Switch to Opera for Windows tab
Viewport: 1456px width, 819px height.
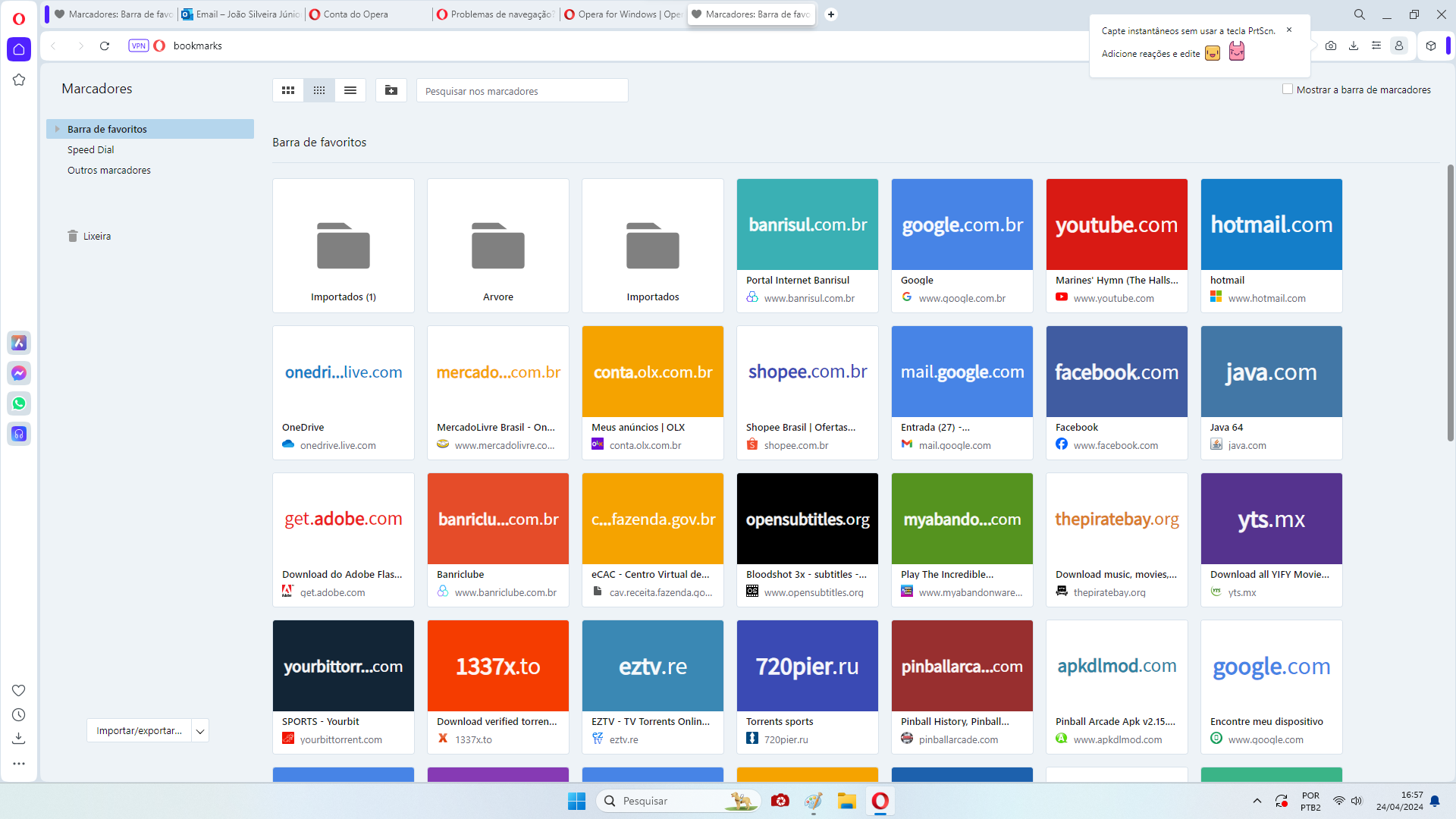pos(623,14)
